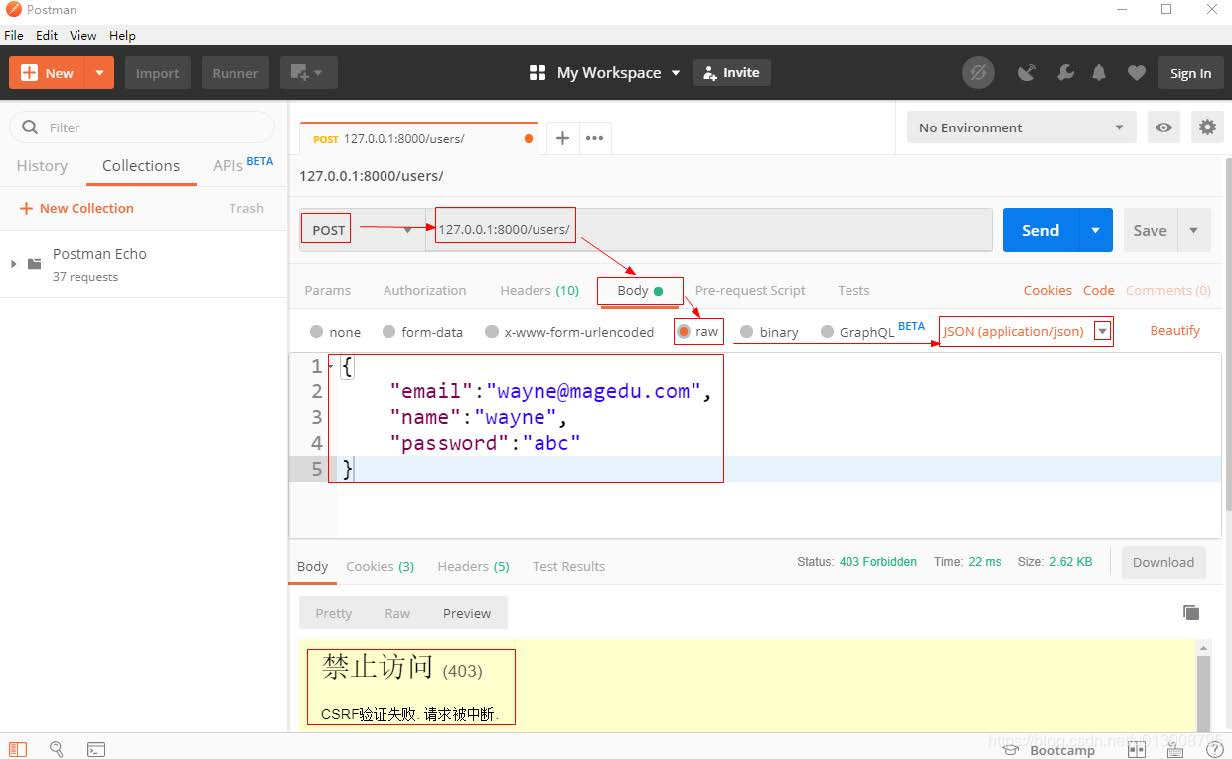Open the Send button dropdown arrow

click(1095, 230)
